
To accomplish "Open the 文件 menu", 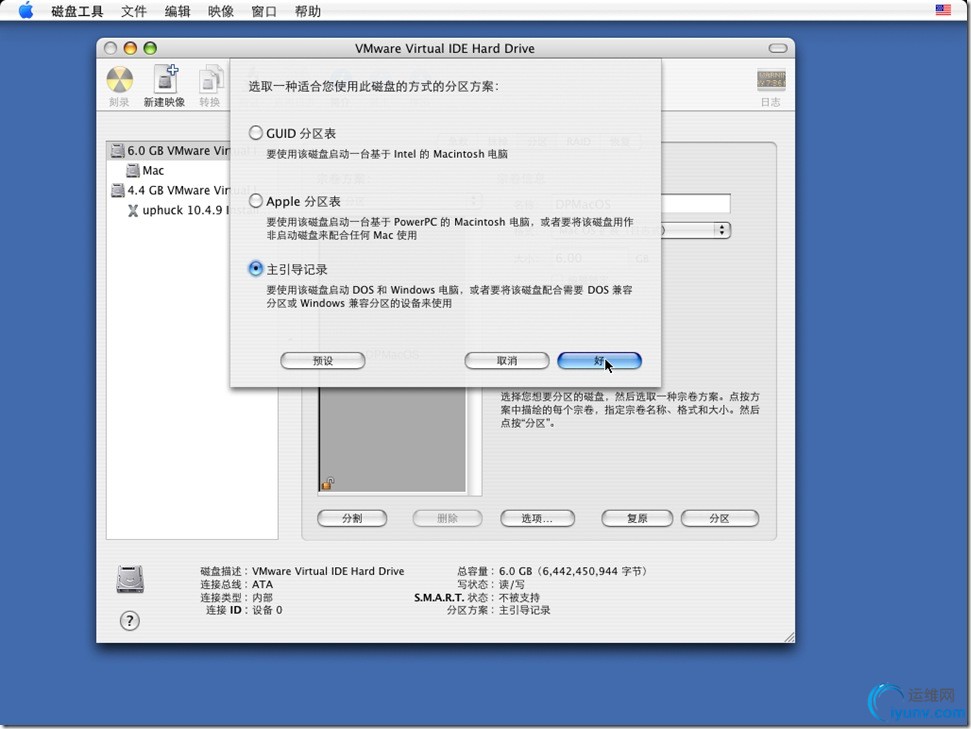I will (x=134, y=11).
